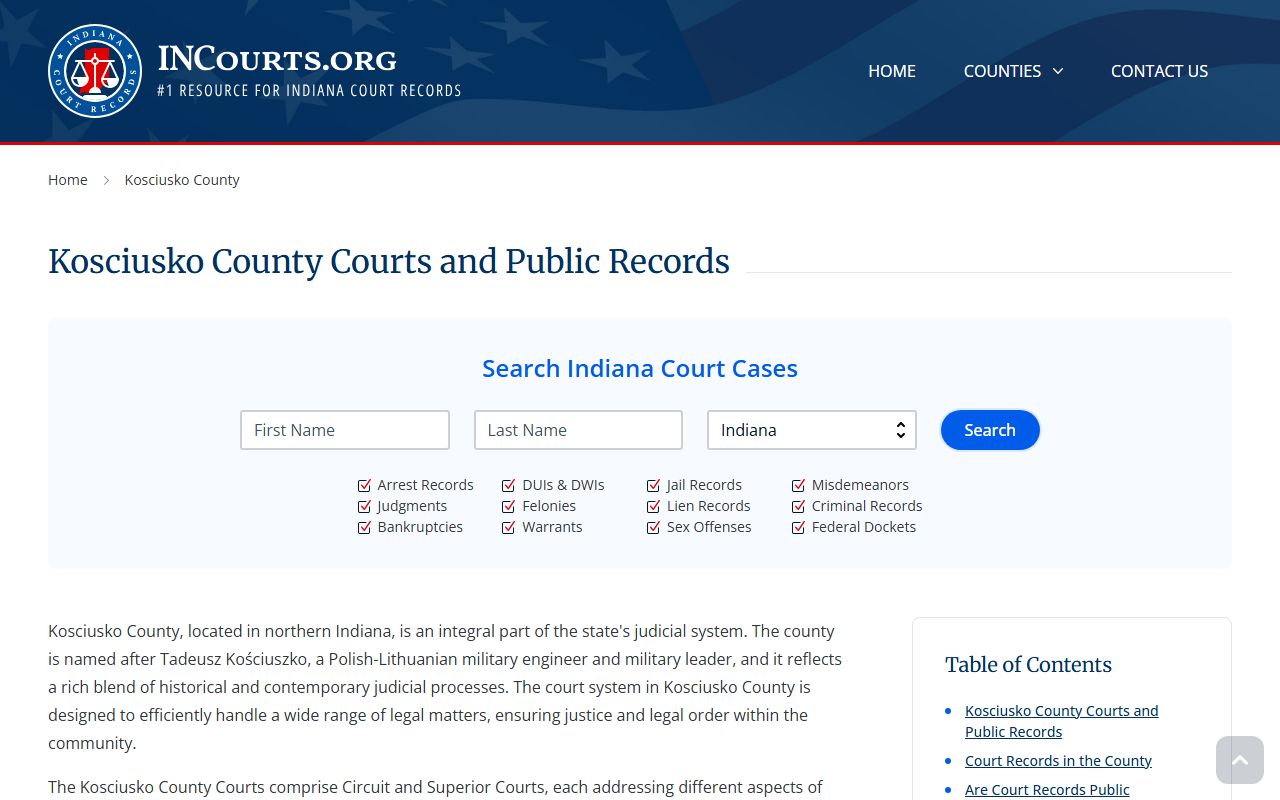Expand the COUNTIES menu

pyautogui.click(x=1013, y=71)
